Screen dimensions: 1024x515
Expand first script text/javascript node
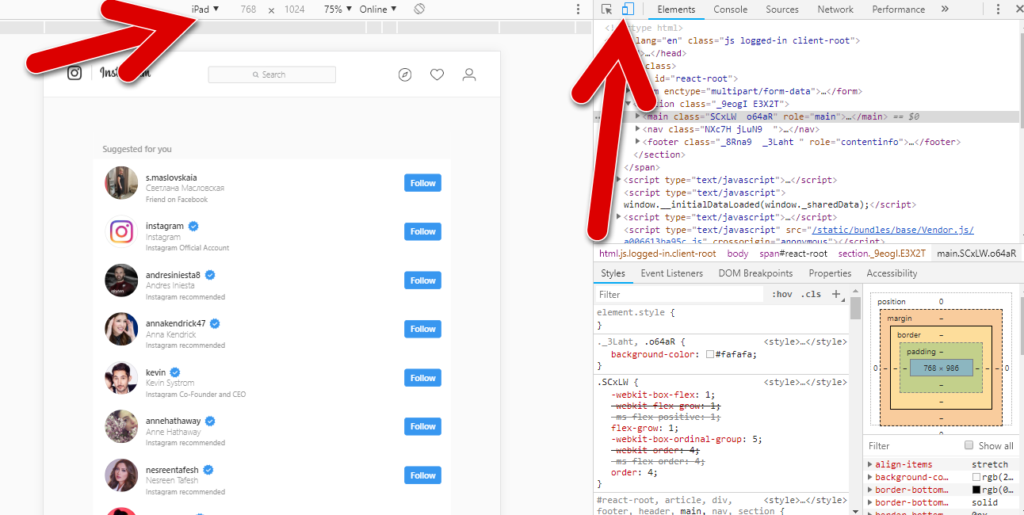tap(619, 180)
